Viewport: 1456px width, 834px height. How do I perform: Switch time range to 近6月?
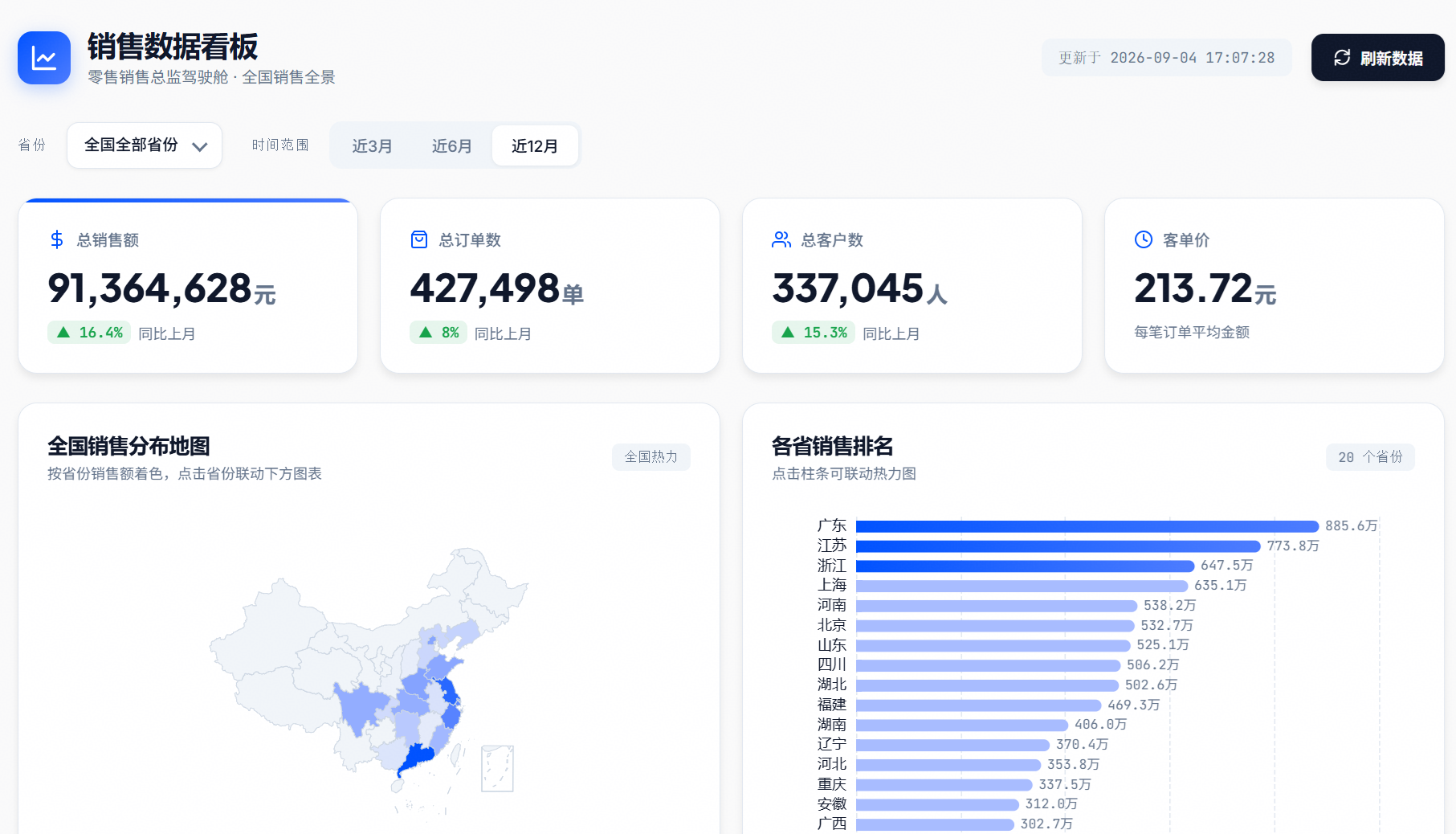click(x=452, y=145)
